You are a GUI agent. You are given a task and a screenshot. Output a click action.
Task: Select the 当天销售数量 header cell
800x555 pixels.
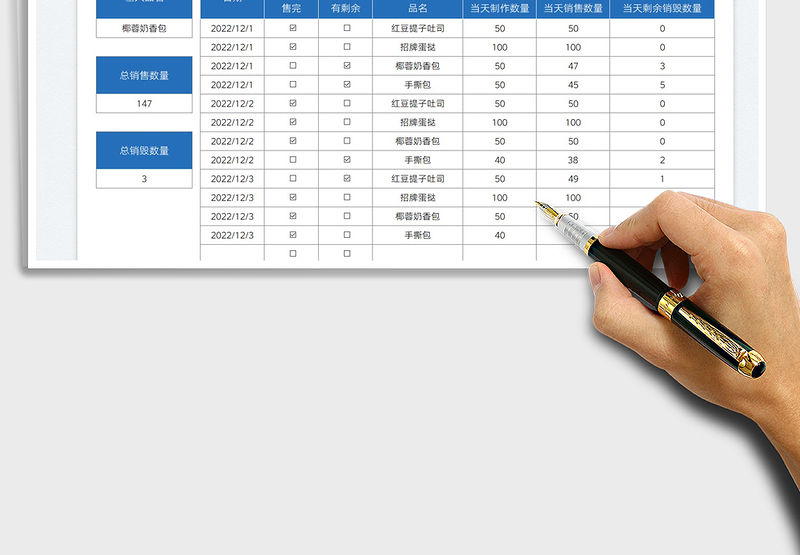573,8
